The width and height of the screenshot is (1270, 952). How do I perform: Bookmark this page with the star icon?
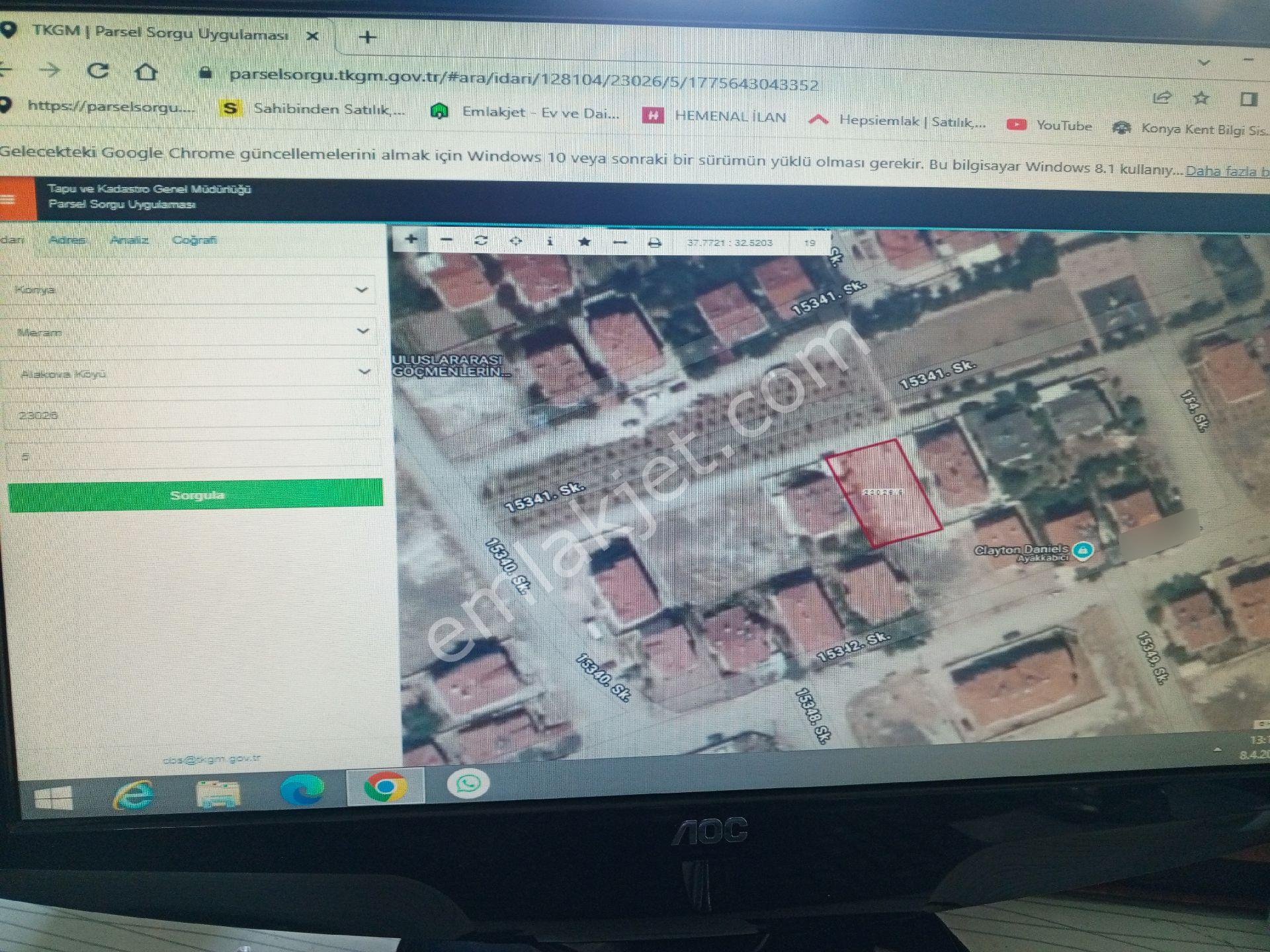[1201, 99]
